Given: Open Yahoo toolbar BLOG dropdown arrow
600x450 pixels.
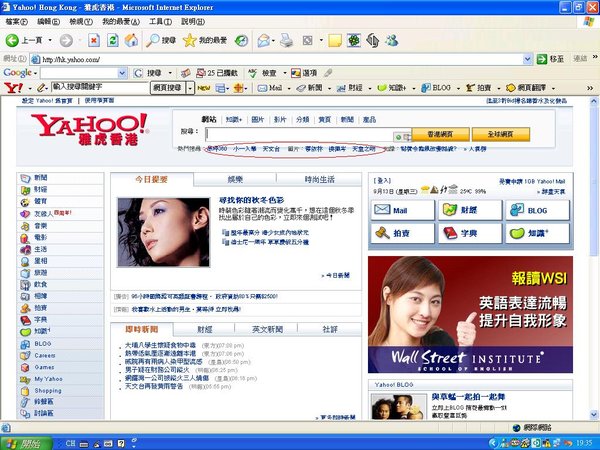Looking at the screenshot, I should pos(458,88).
